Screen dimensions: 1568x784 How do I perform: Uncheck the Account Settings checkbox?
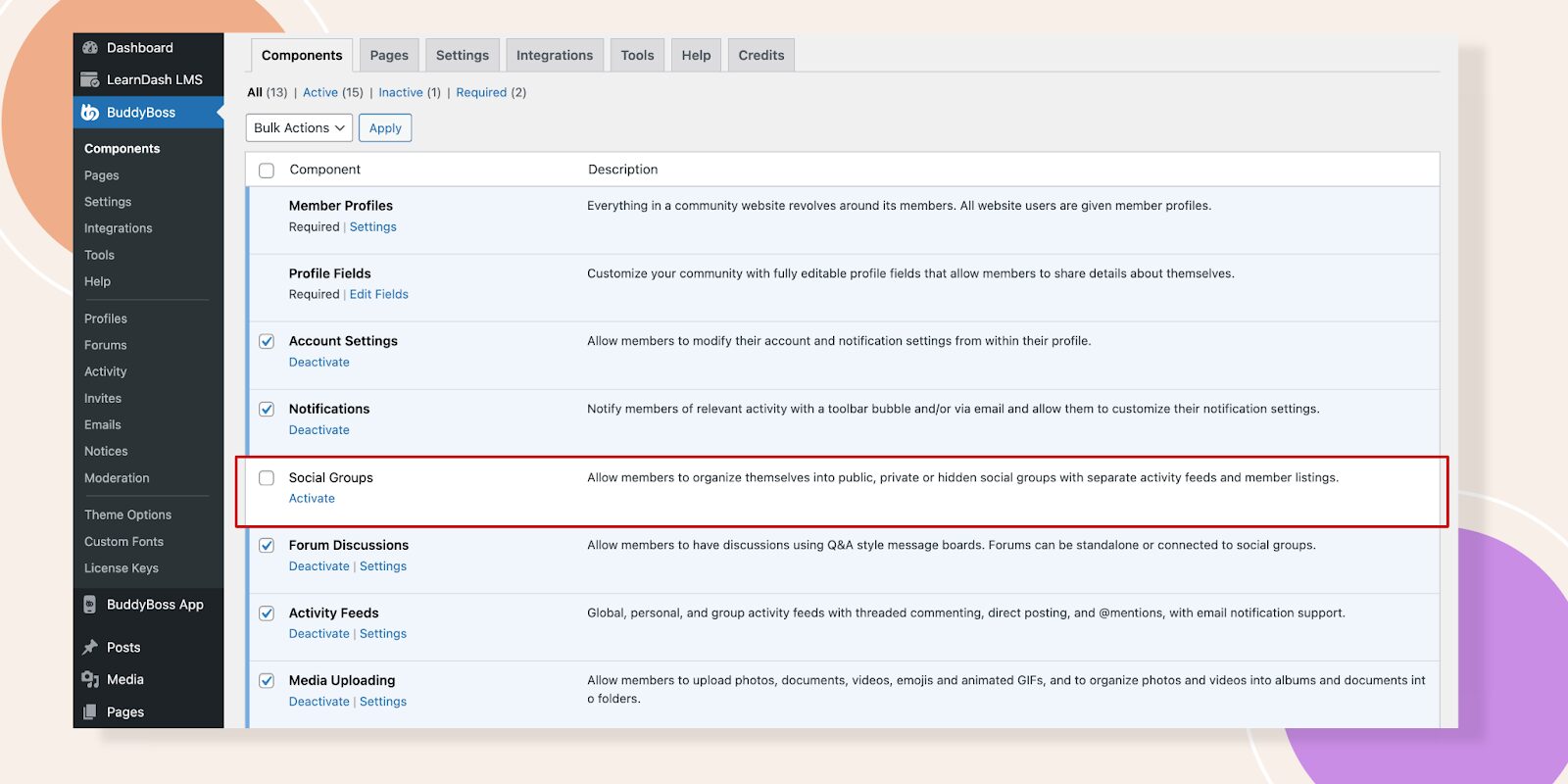click(267, 342)
